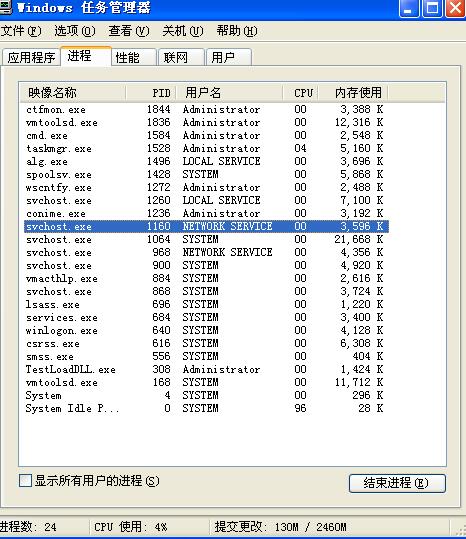Select the taskmgr.exe process row
Image resolution: width=466 pixels, height=539 pixels.
pyautogui.click(x=206, y=148)
